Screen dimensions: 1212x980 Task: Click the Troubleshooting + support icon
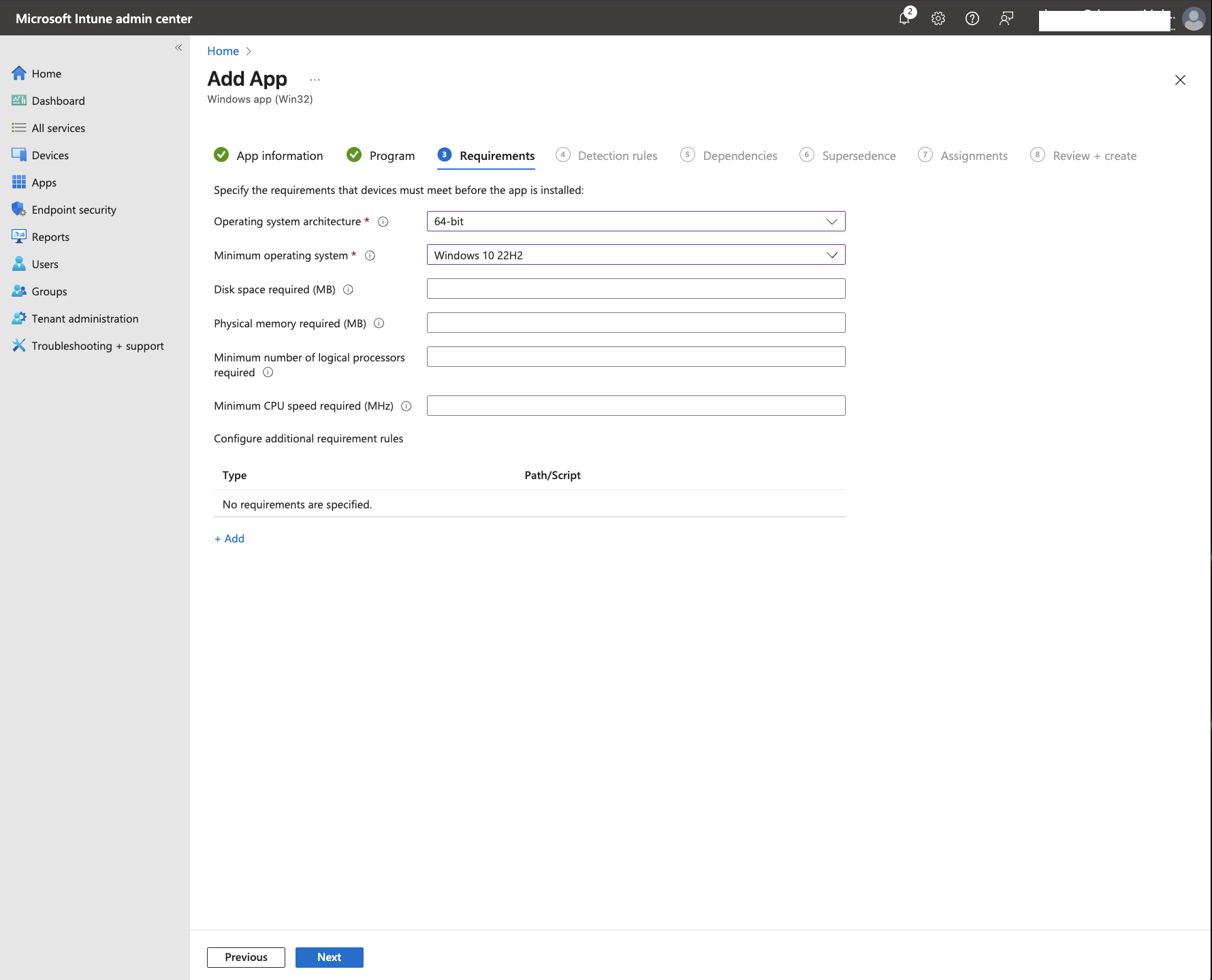(x=18, y=346)
